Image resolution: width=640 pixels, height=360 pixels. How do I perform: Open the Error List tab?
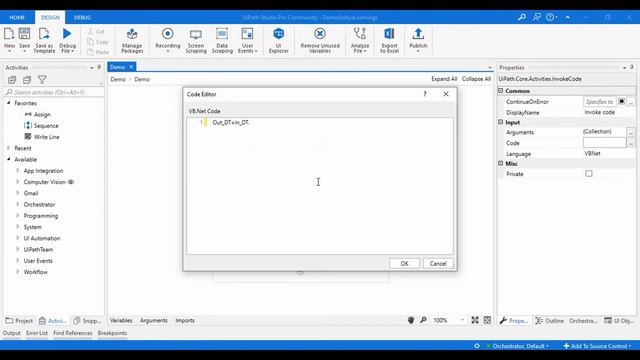click(37, 333)
